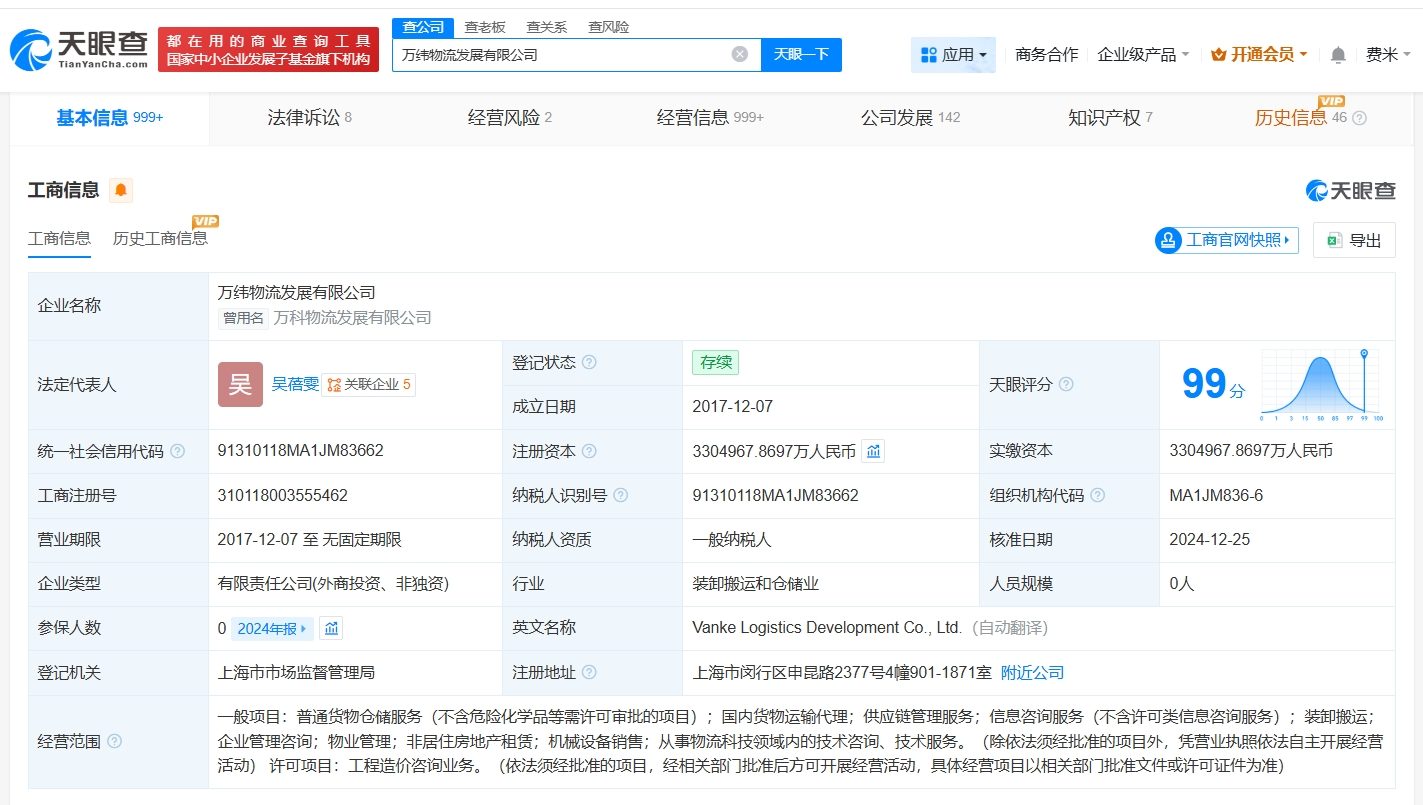The image size is (1423, 805).
Task: Click the Excel icon on 导出 button
Action: 1330,240
